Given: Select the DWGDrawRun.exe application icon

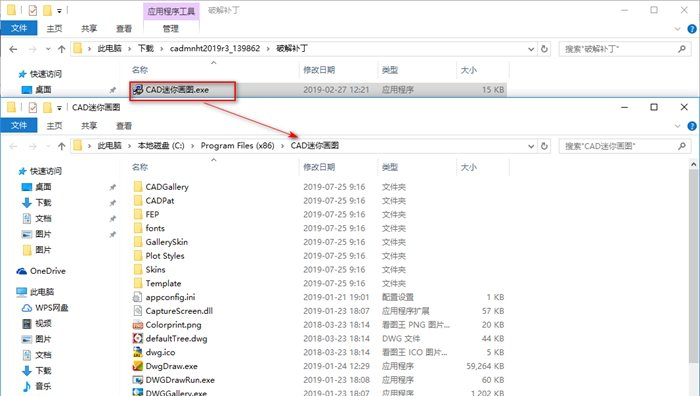Looking at the screenshot, I should (138, 380).
